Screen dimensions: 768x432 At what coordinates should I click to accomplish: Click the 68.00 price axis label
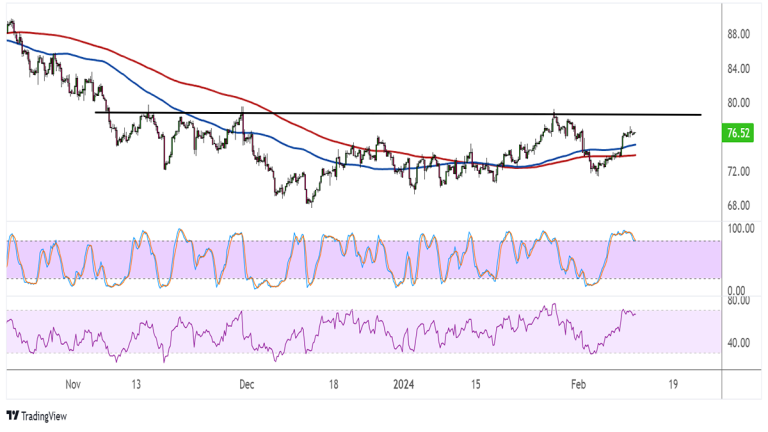[738, 206]
